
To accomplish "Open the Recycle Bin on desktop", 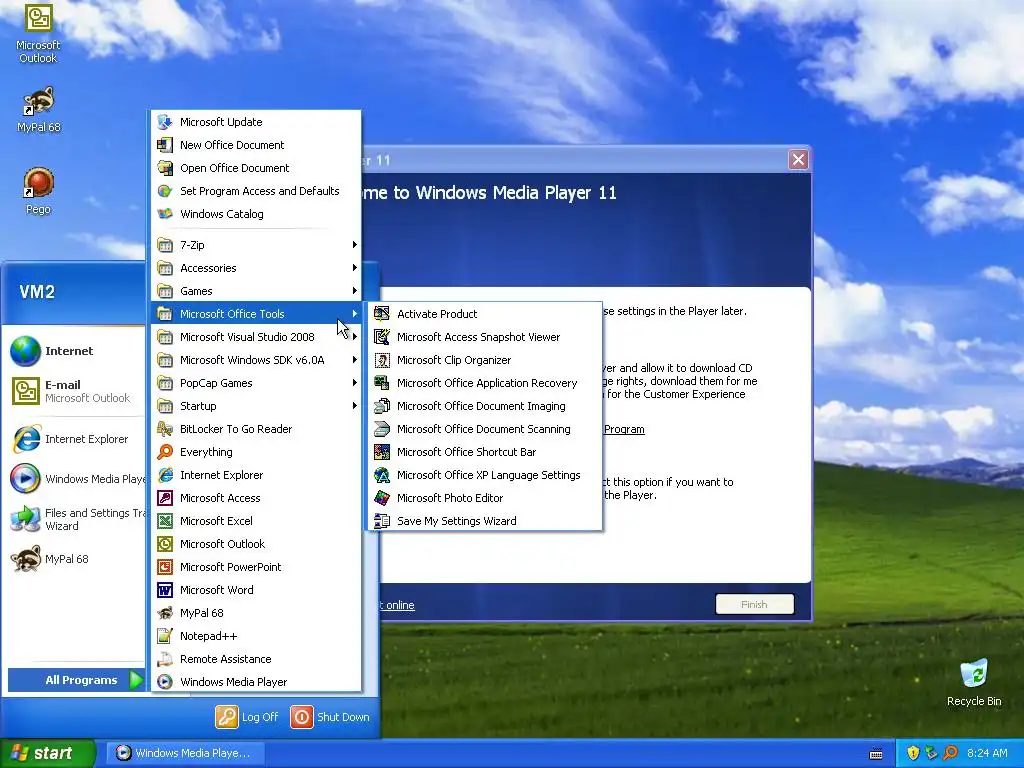I will (x=974, y=683).
